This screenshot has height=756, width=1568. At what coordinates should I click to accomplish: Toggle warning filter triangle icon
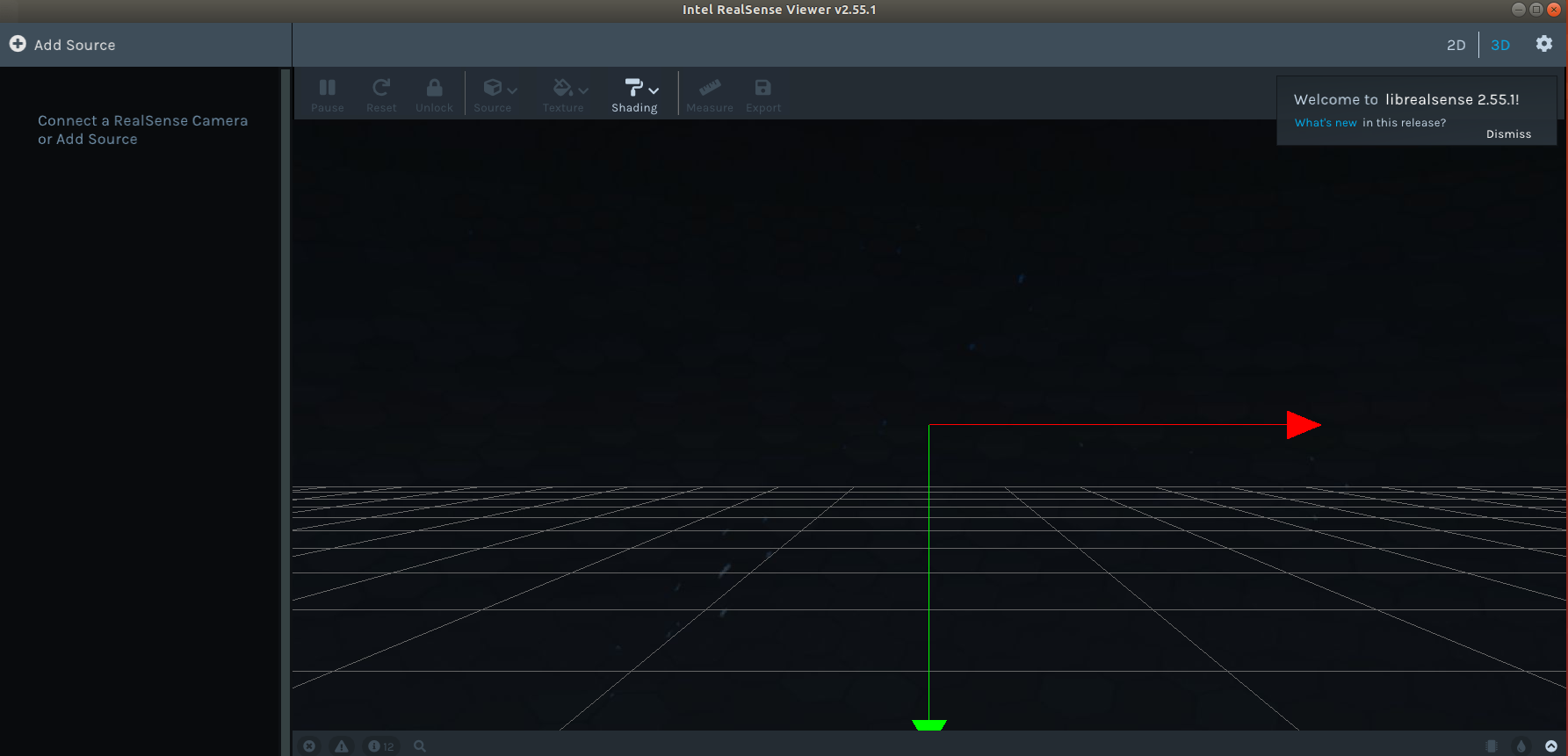click(x=342, y=746)
